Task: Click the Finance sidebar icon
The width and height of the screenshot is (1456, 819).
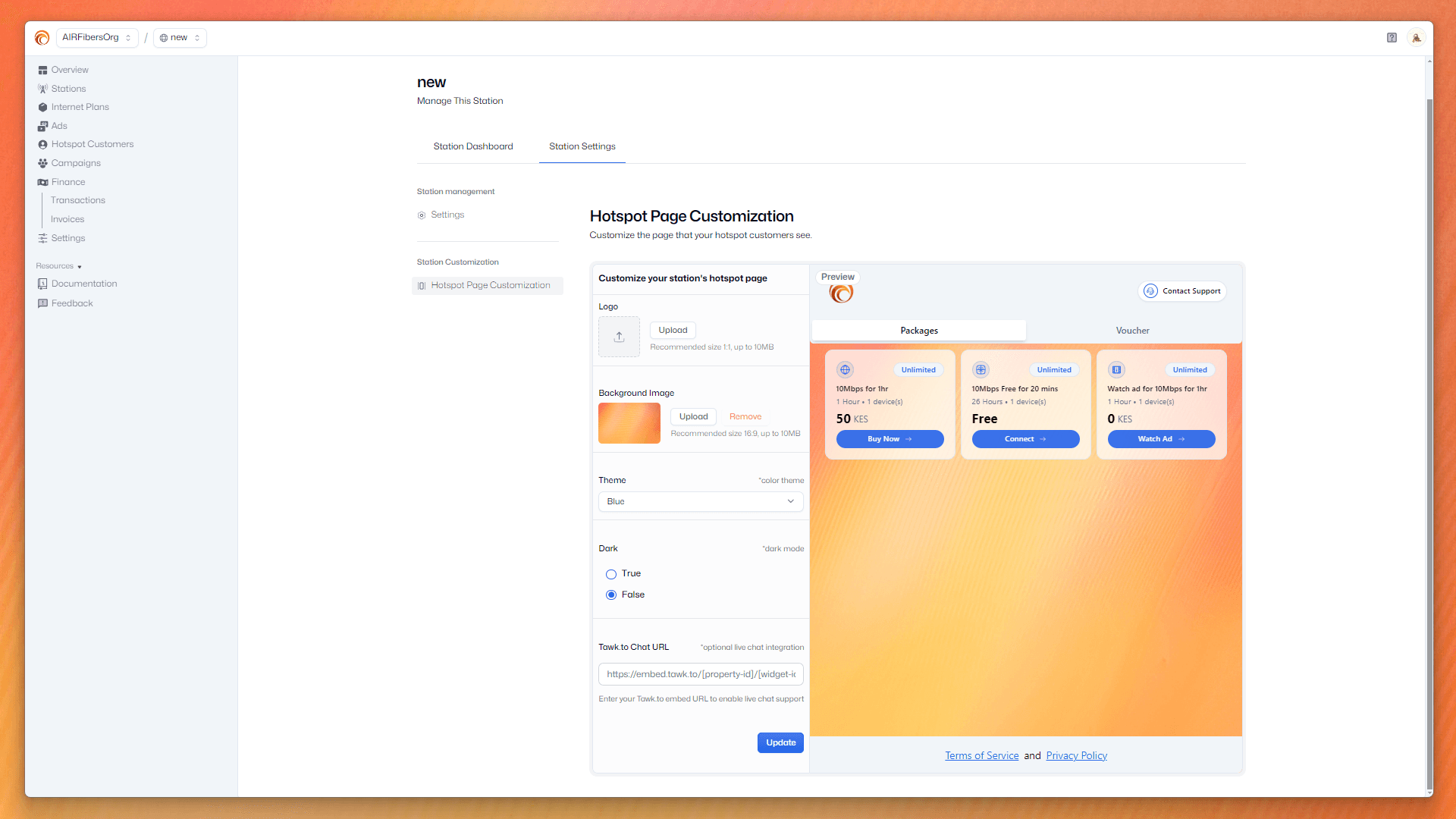Action: coord(42,182)
